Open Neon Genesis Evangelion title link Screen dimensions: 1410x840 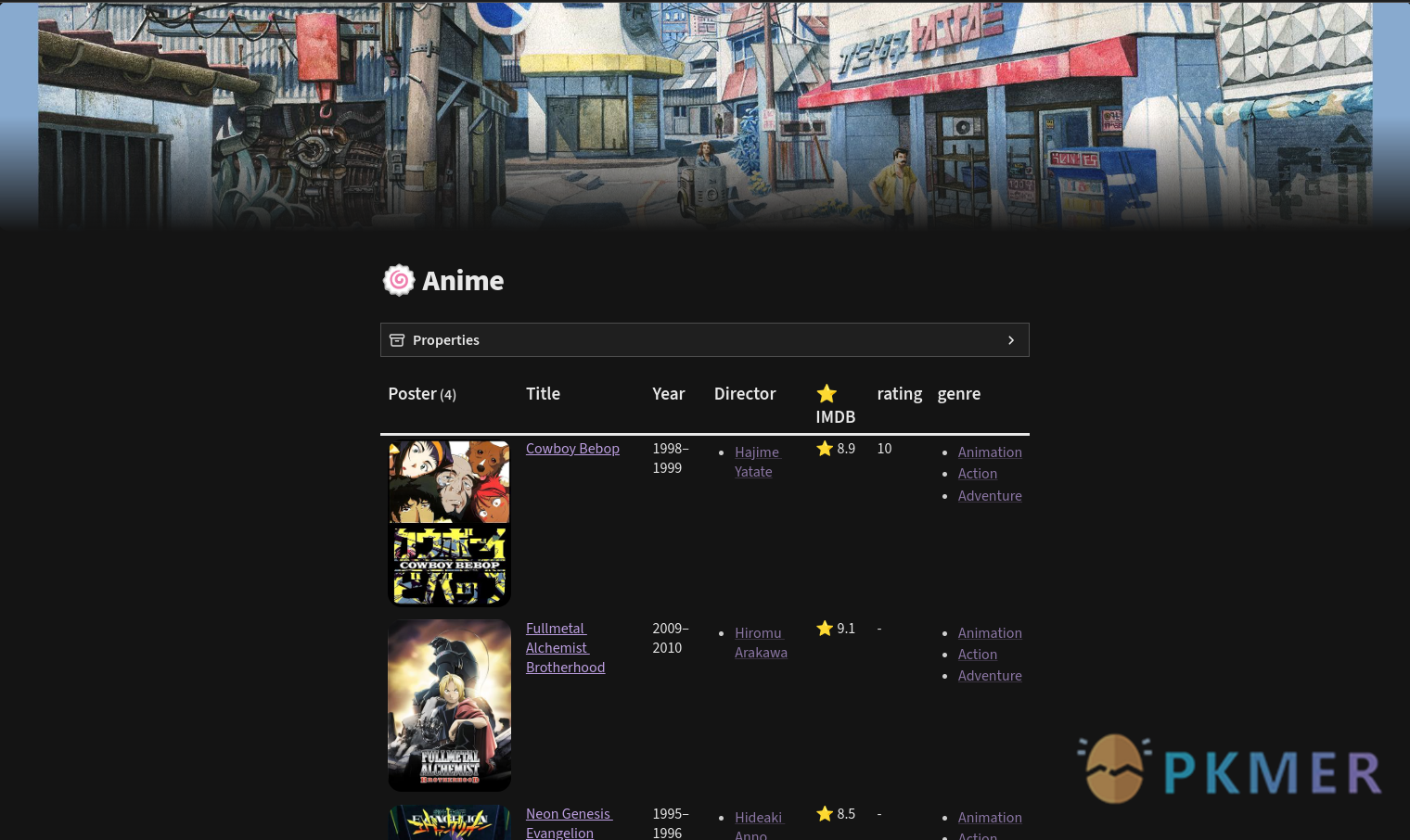click(x=569, y=823)
